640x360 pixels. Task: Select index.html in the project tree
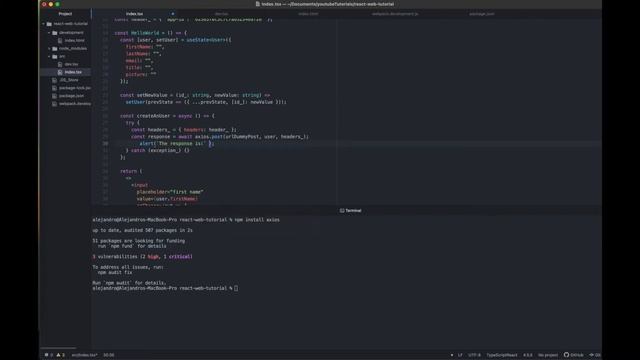click(75, 40)
